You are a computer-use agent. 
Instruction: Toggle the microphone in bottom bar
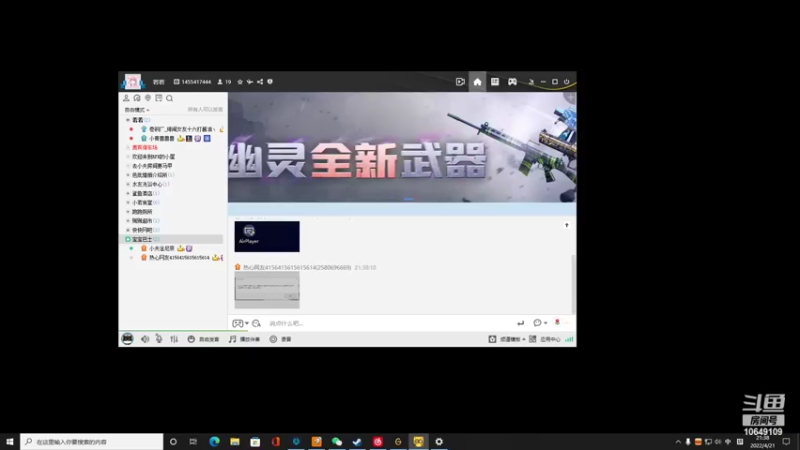click(159, 339)
